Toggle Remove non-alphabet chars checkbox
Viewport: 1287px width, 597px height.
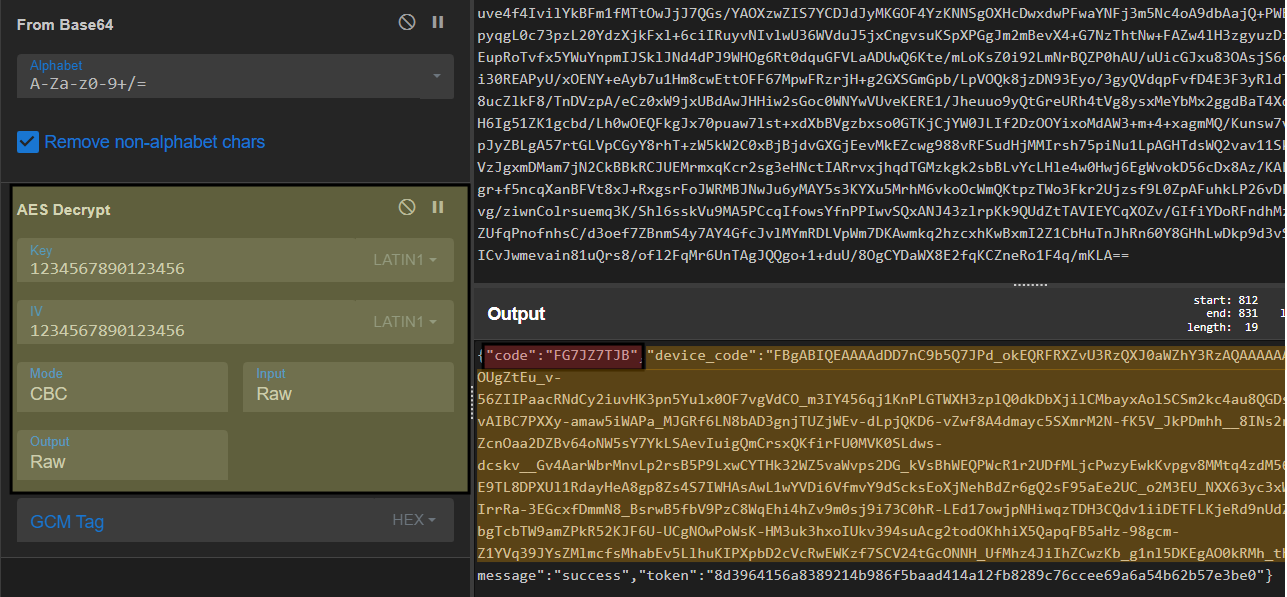tap(28, 142)
